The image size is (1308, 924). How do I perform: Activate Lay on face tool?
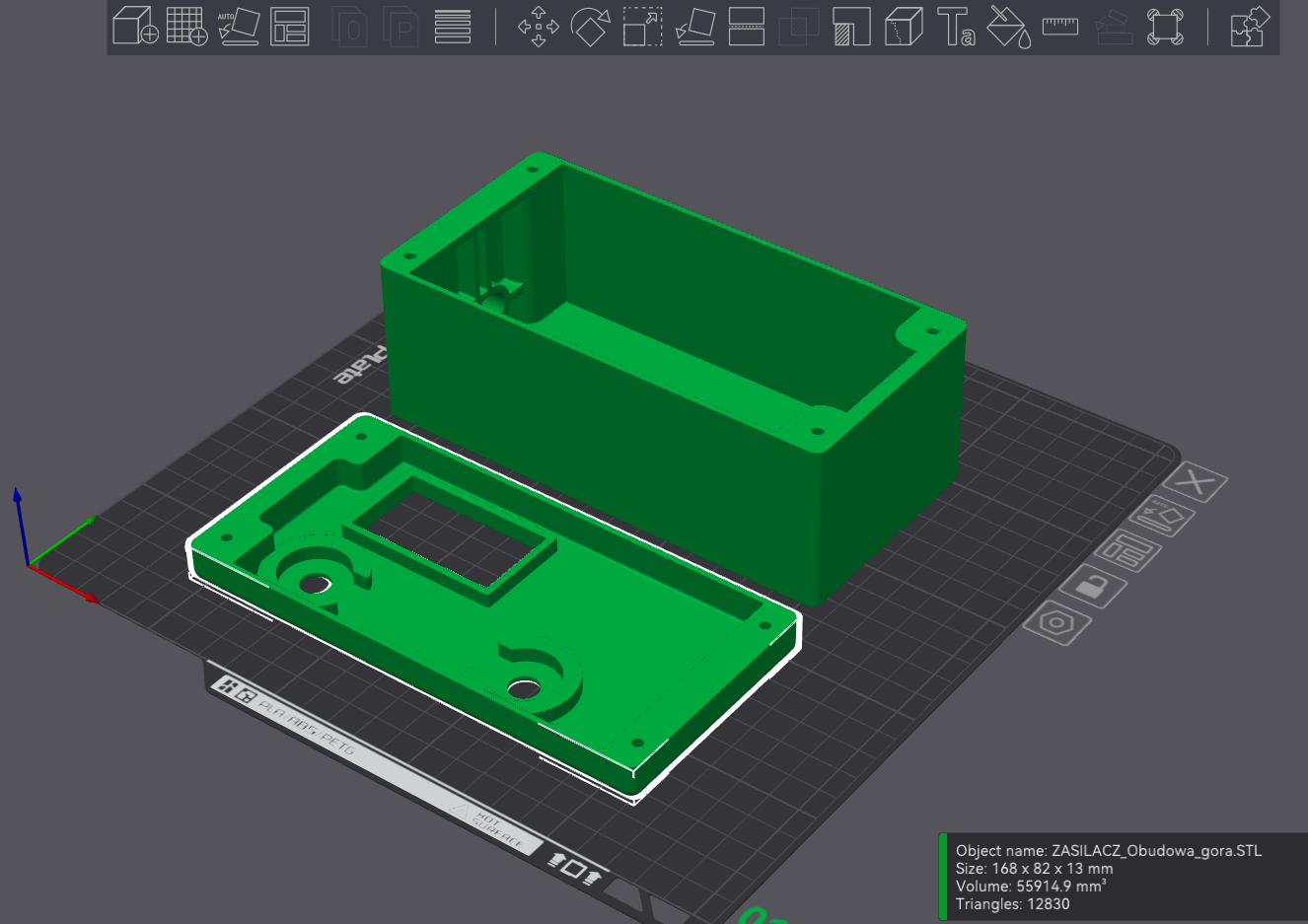[x=695, y=27]
